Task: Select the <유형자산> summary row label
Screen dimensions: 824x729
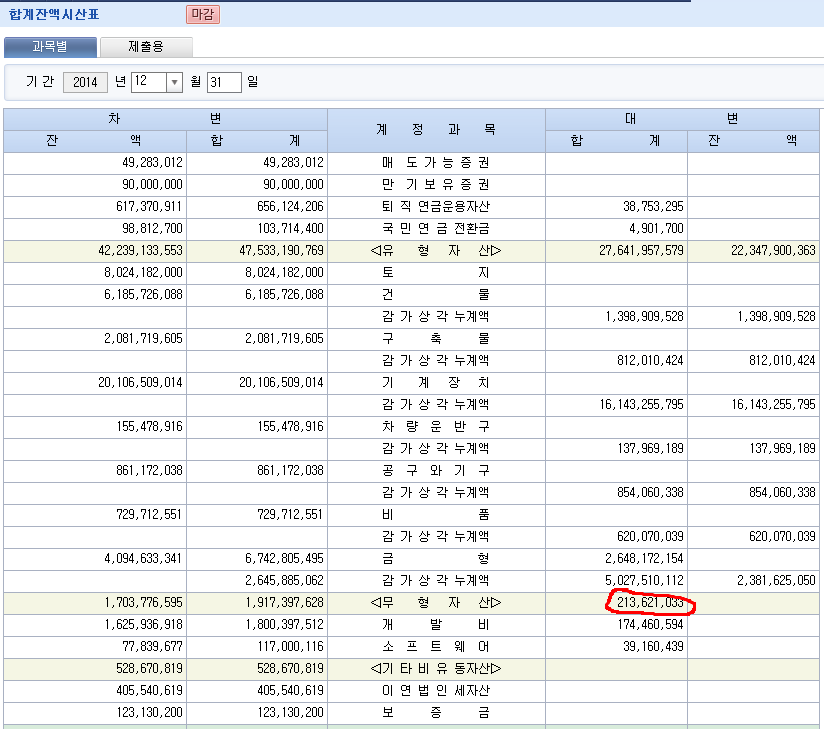Action: [x=436, y=251]
